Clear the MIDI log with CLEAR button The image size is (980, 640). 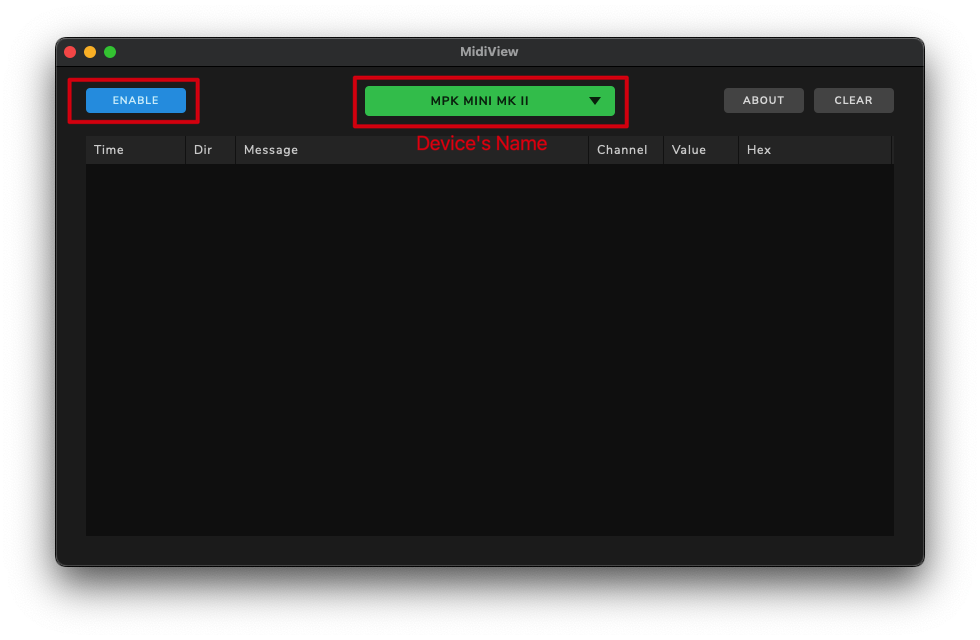[x=853, y=100]
